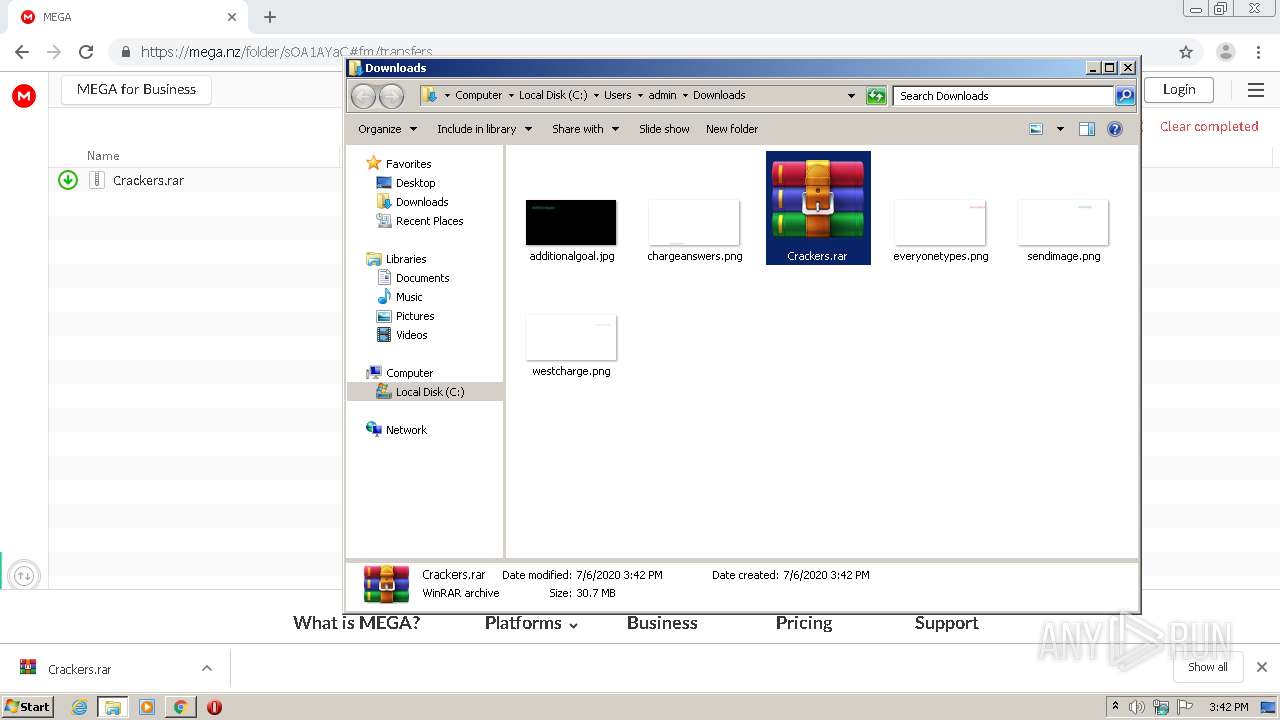Click Slide show in toolbar
Screen dimensions: 1280x720
pos(664,129)
